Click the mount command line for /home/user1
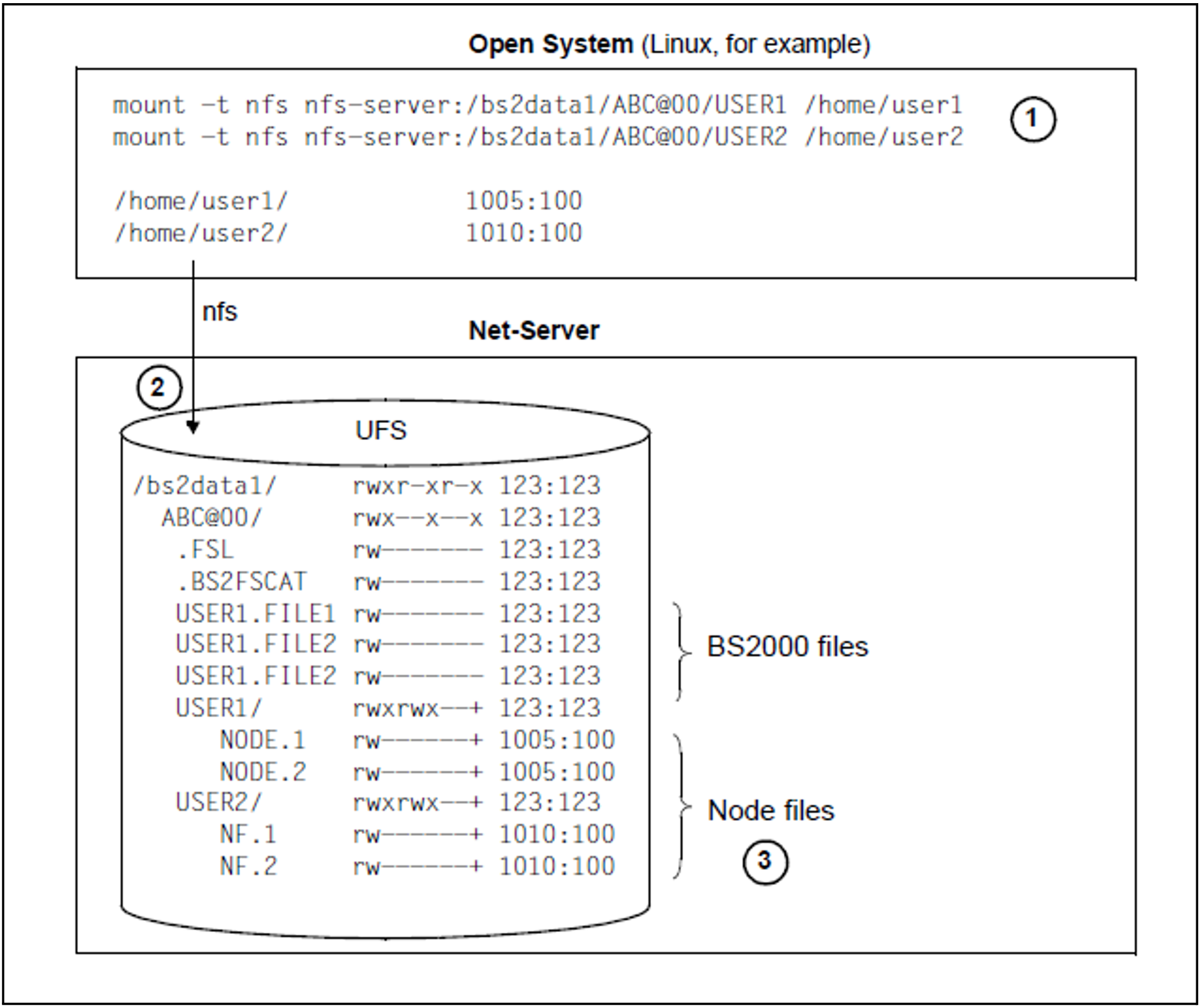Viewport: 1202px width, 1008px height. [537, 105]
